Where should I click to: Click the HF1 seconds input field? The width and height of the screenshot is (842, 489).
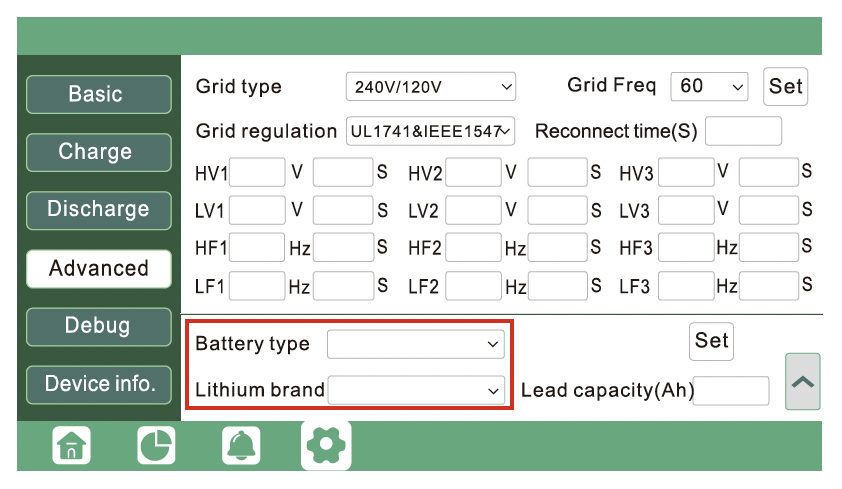[x=343, y=247]
